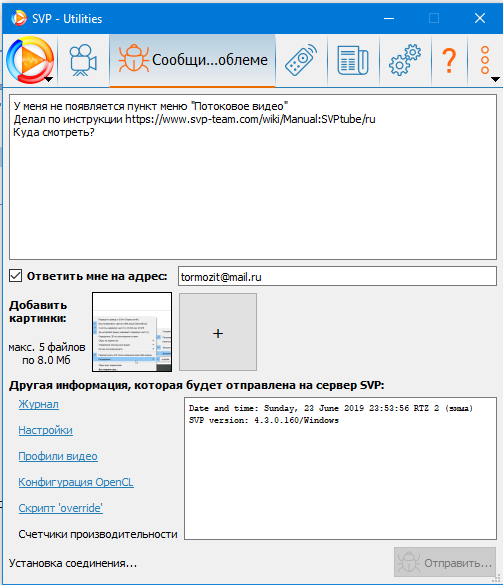The height and width of the screenshot is (585, 503).
Task: Open the "Скрипт 'override'" link
Action: tap(60, 508)
